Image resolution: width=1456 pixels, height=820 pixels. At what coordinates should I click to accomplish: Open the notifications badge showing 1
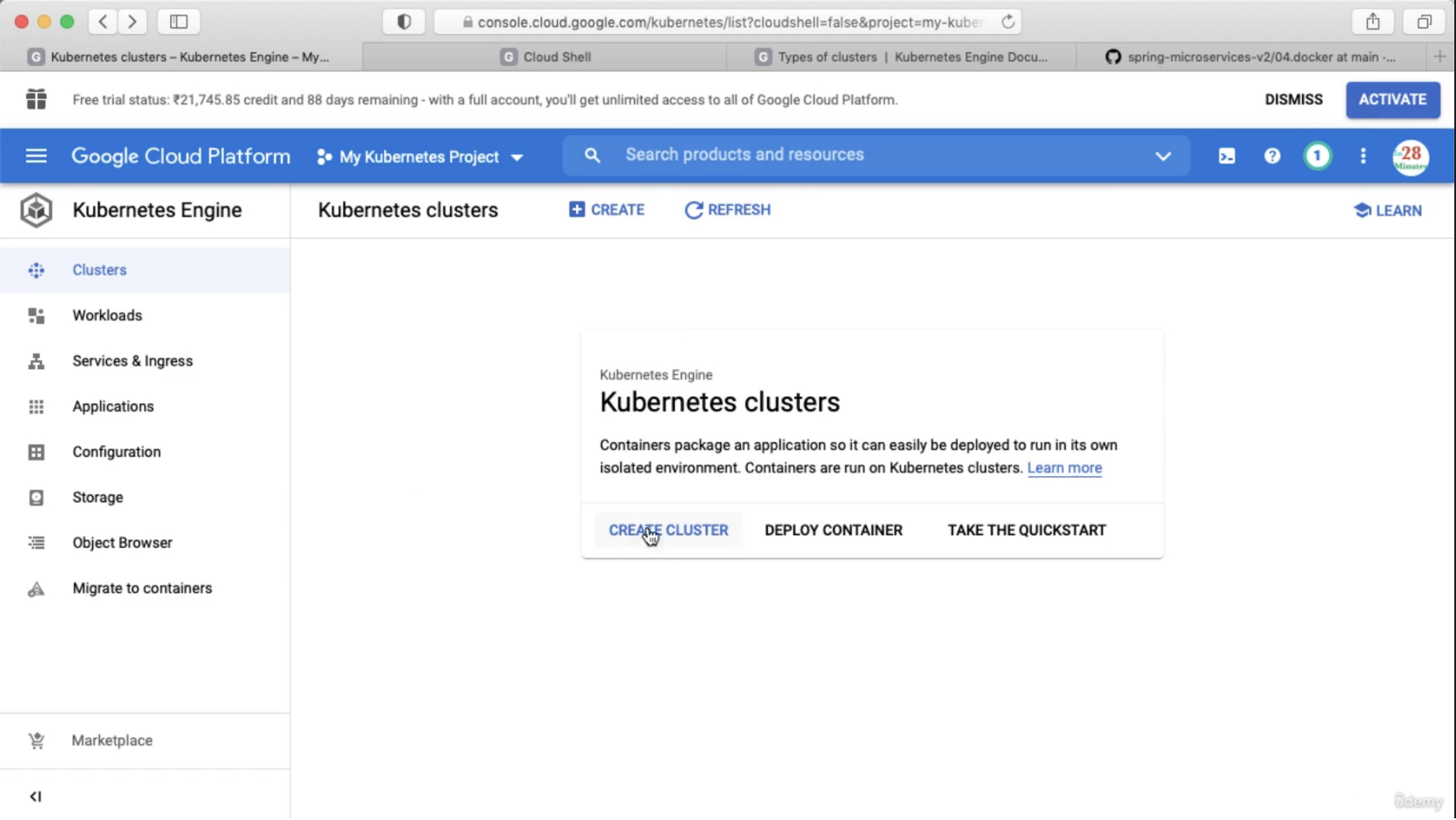[x=1317, y=156]
